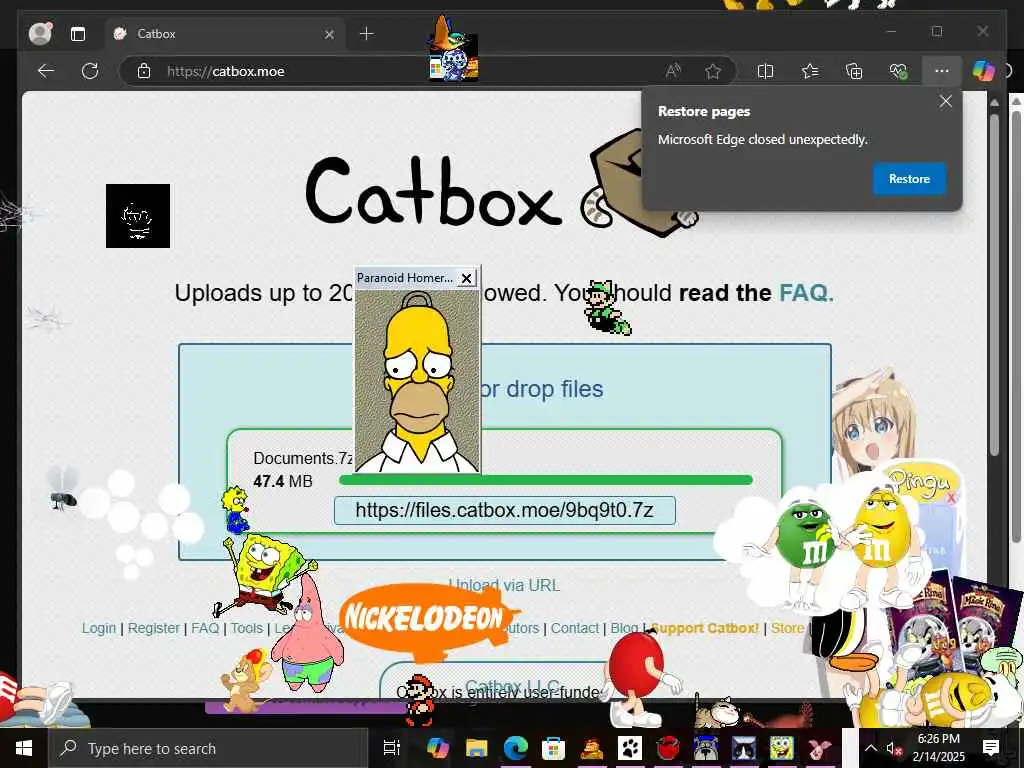Image resolution: width=1024 pixels, height=768 pixels.
Task: Open the SpongeBob taskbar app
Action: (781, 748)
